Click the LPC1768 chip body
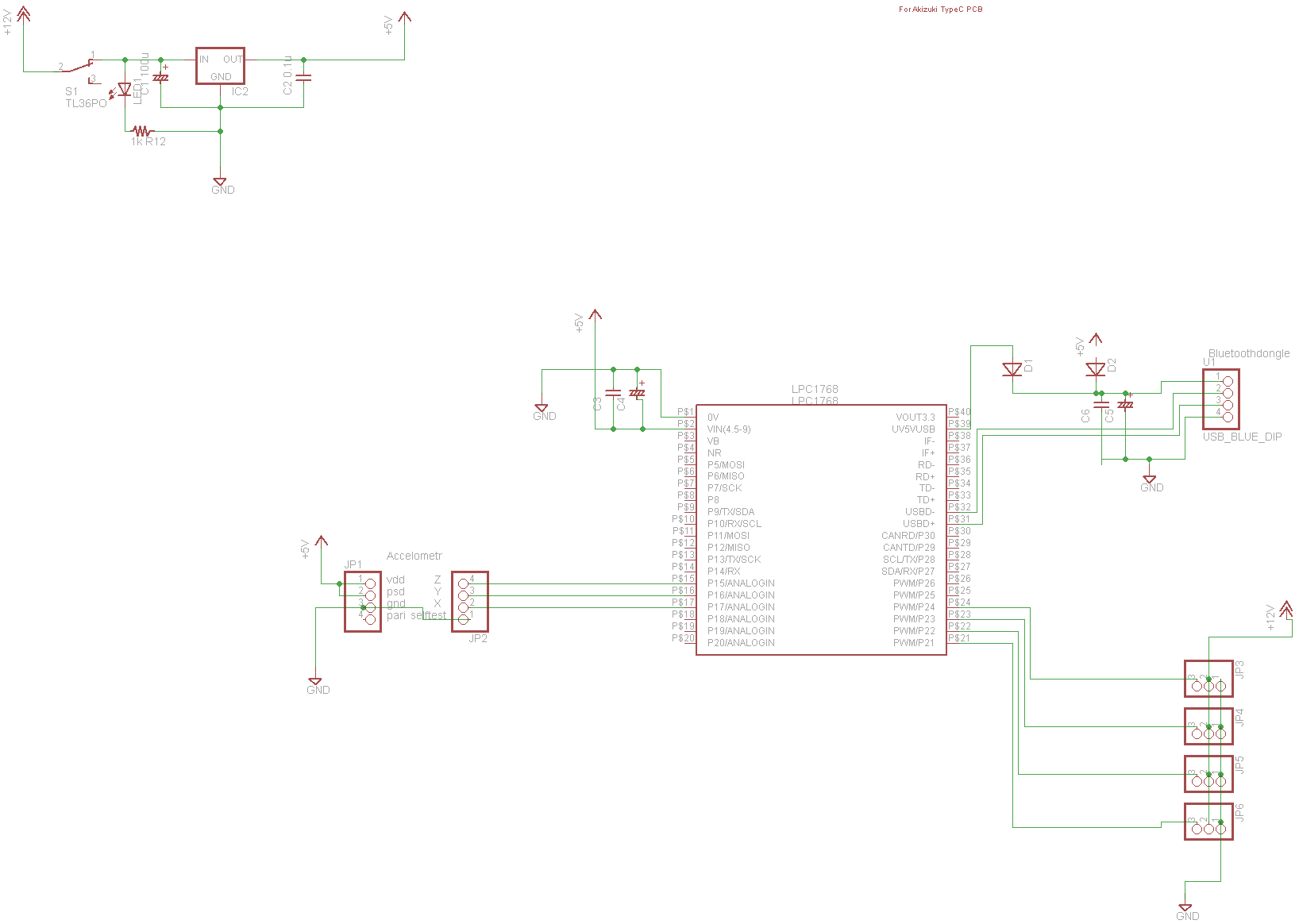 (x=821, y=529)
